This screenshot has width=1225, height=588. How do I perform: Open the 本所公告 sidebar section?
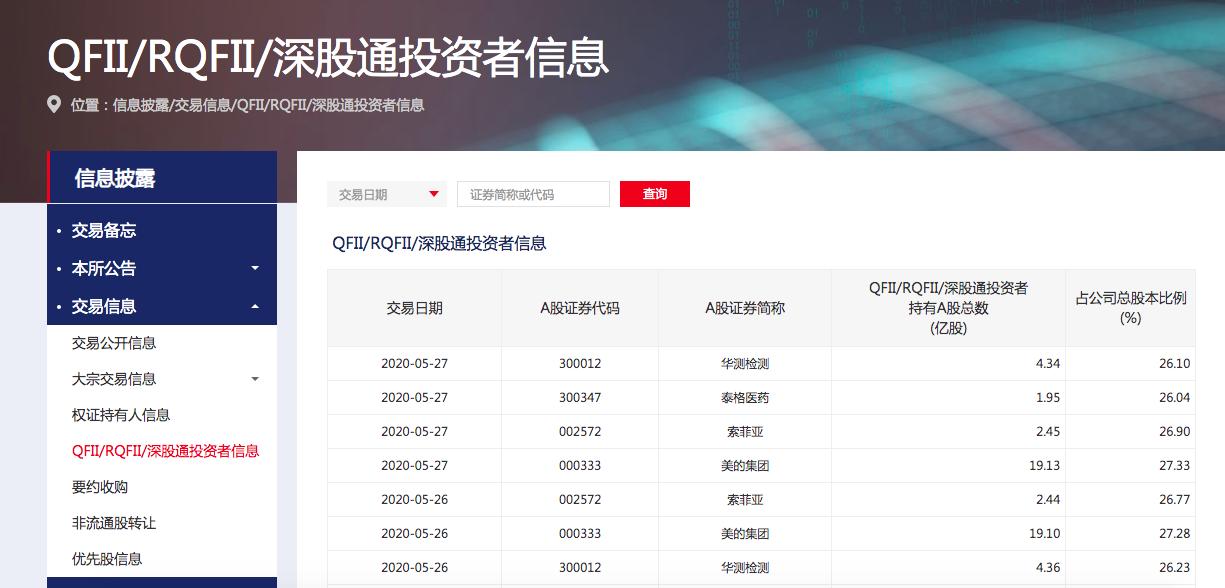click(x=104, y=268)
